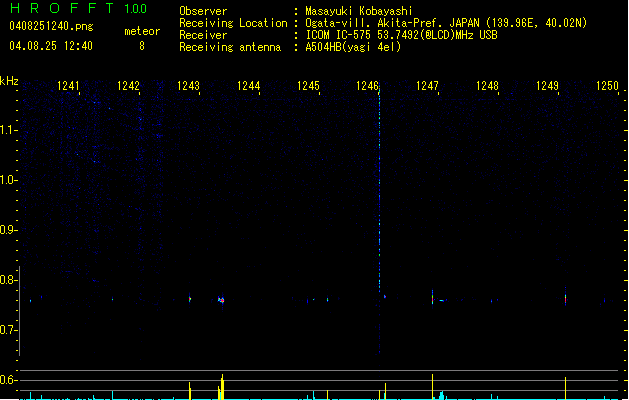This screenshot has width=629, height=400.
Task: Click the vertical noise streak after 1246
Action: click(379, 189)
